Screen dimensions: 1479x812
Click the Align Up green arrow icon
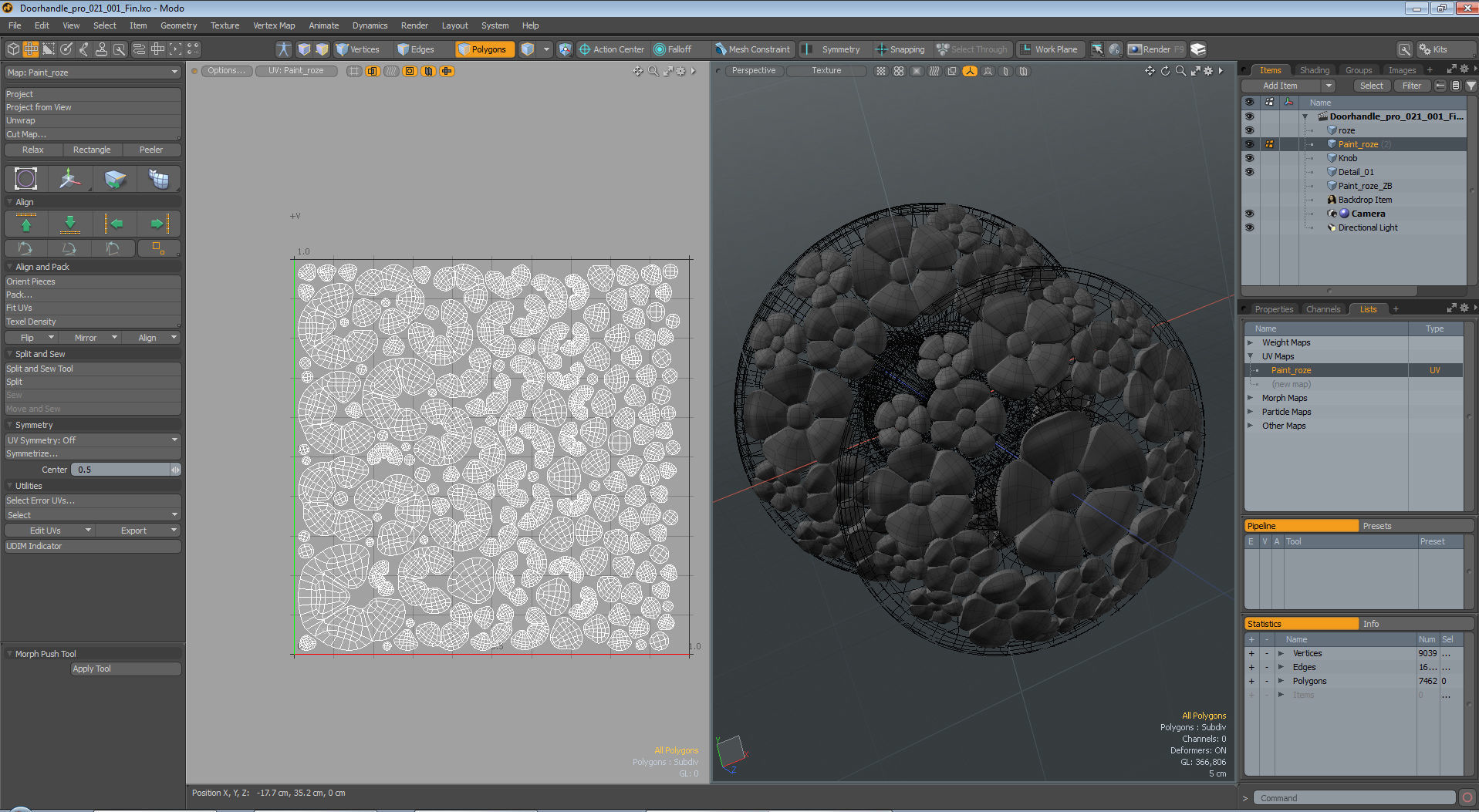tap(26, 224)
